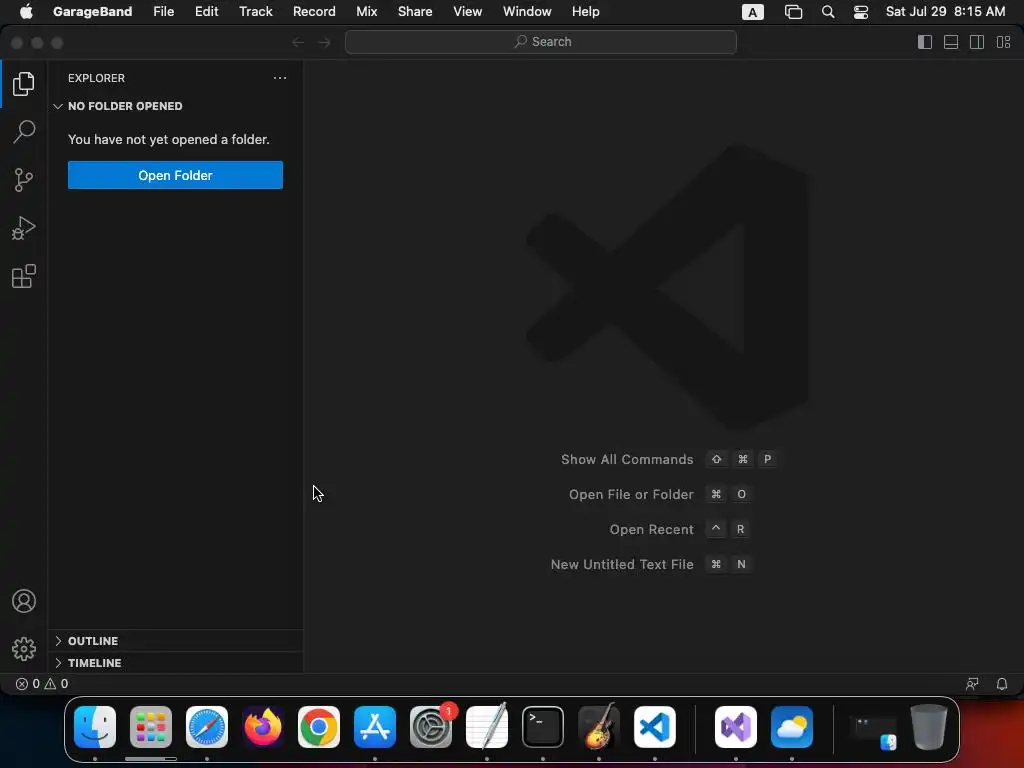The width and height of the screenshot is (1024, 768).
Task: Open the Apple menu
Action: (26, 12)
